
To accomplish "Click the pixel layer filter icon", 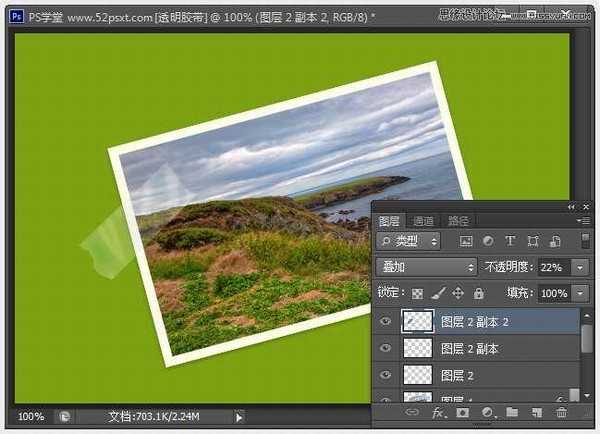I will click(x=466, y=242).
